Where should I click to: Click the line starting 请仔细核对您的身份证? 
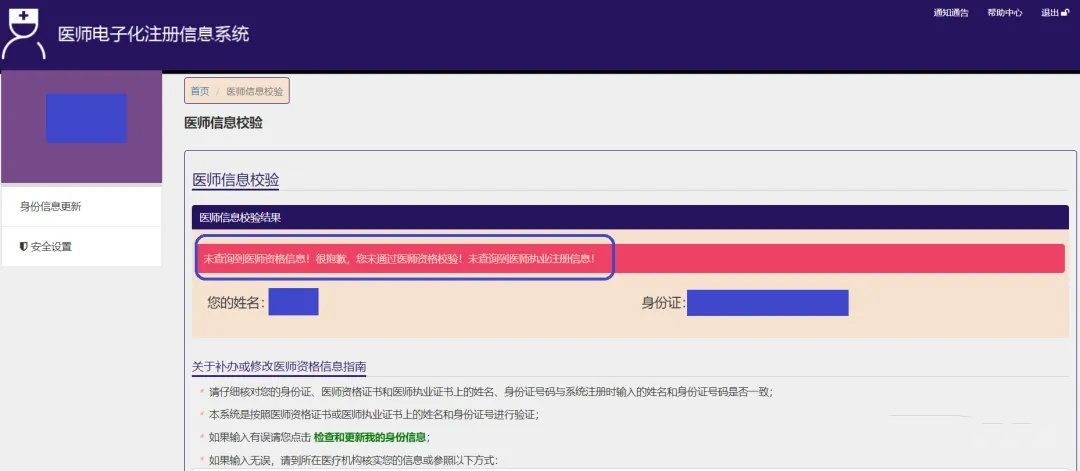coord(490,392)
